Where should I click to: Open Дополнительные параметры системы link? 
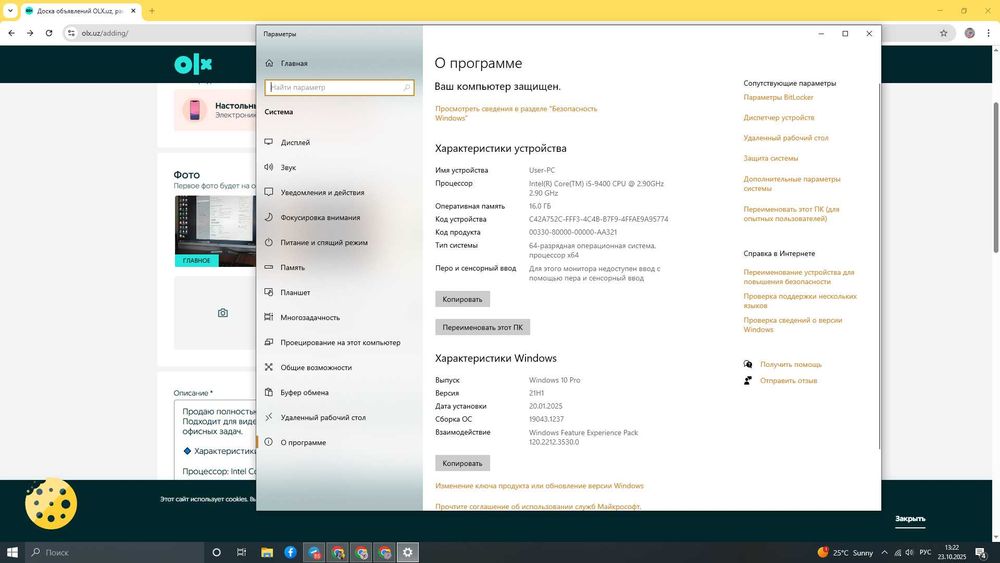click(x=791, y=184)
